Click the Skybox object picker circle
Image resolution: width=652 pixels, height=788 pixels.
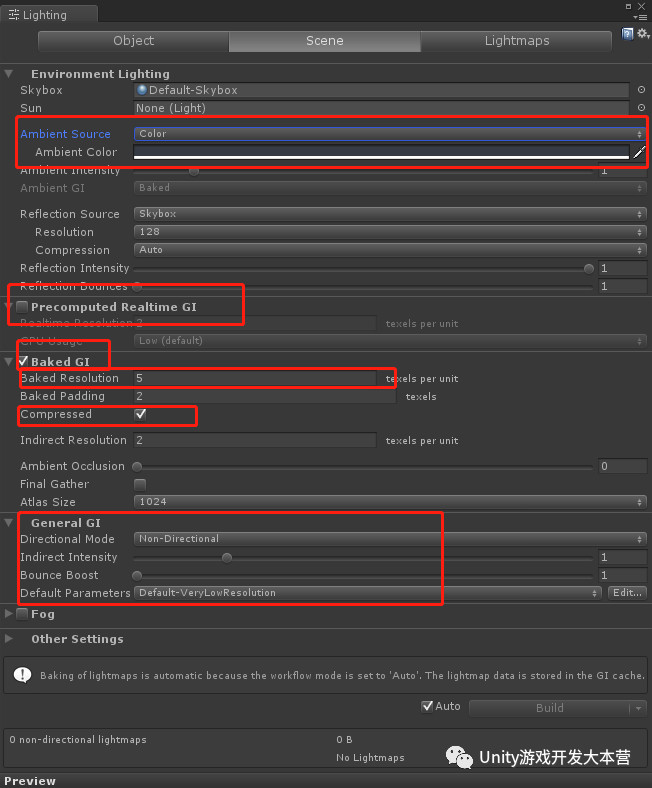[x=641, y=90]
